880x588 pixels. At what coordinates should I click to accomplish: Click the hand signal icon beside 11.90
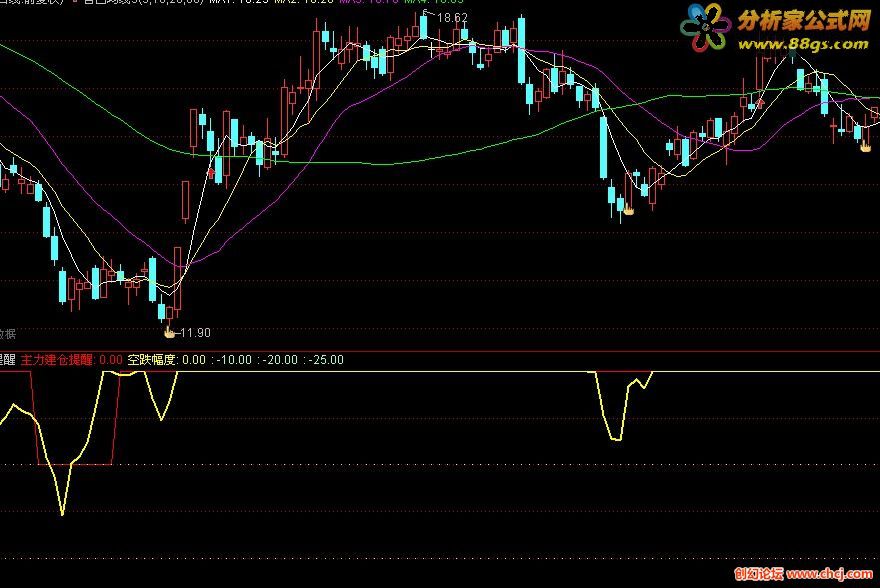pyautogui.click(x=169, y=333)
